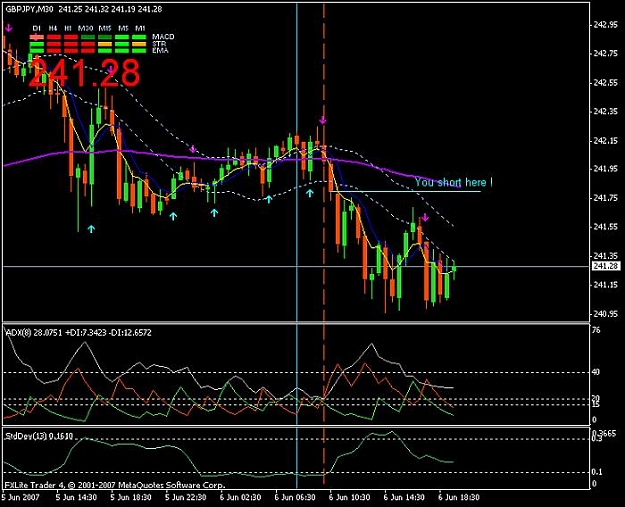Screen dimensions: 625x507
Task: Click the orange STR signal block under M15
Action: click(105, 44)
